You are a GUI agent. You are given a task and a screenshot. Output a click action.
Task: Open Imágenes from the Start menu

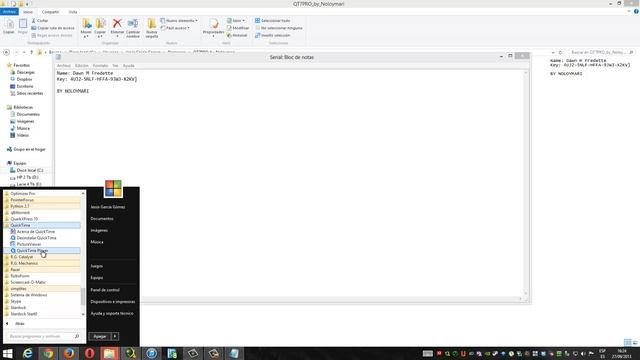click(x=99, y=230)
